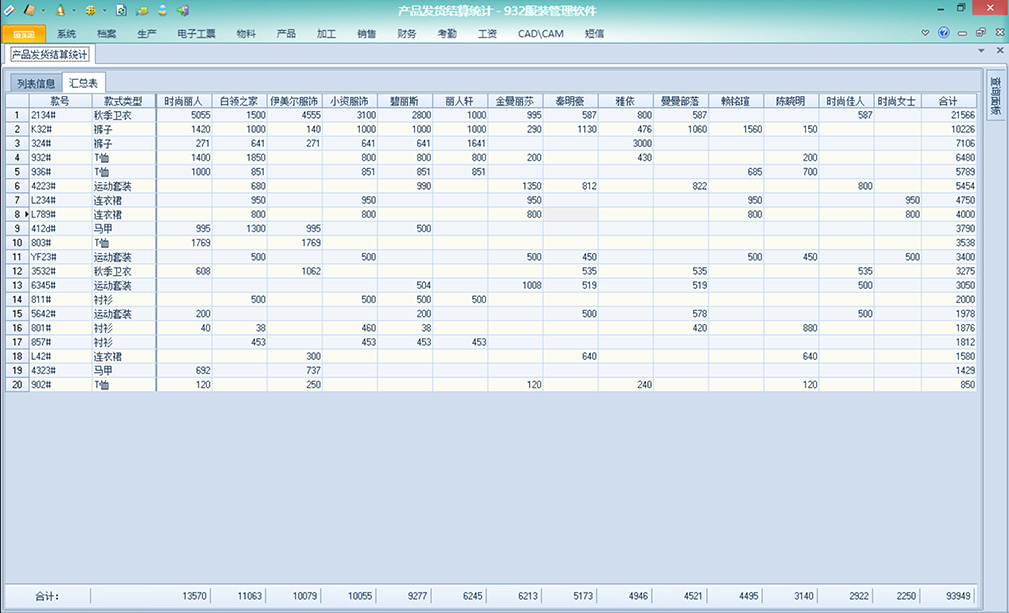Click the yellow flower-shaped toolbar icon

[x=90, y=9]
